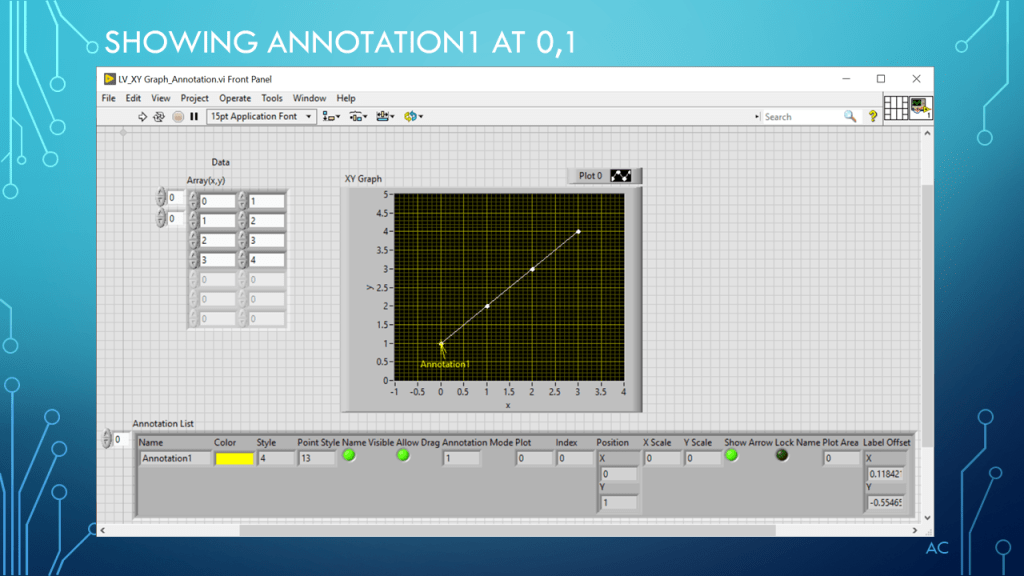Click the Pause button in toolbar
This screenshot has width=1024, height=576.
point(194,117)
